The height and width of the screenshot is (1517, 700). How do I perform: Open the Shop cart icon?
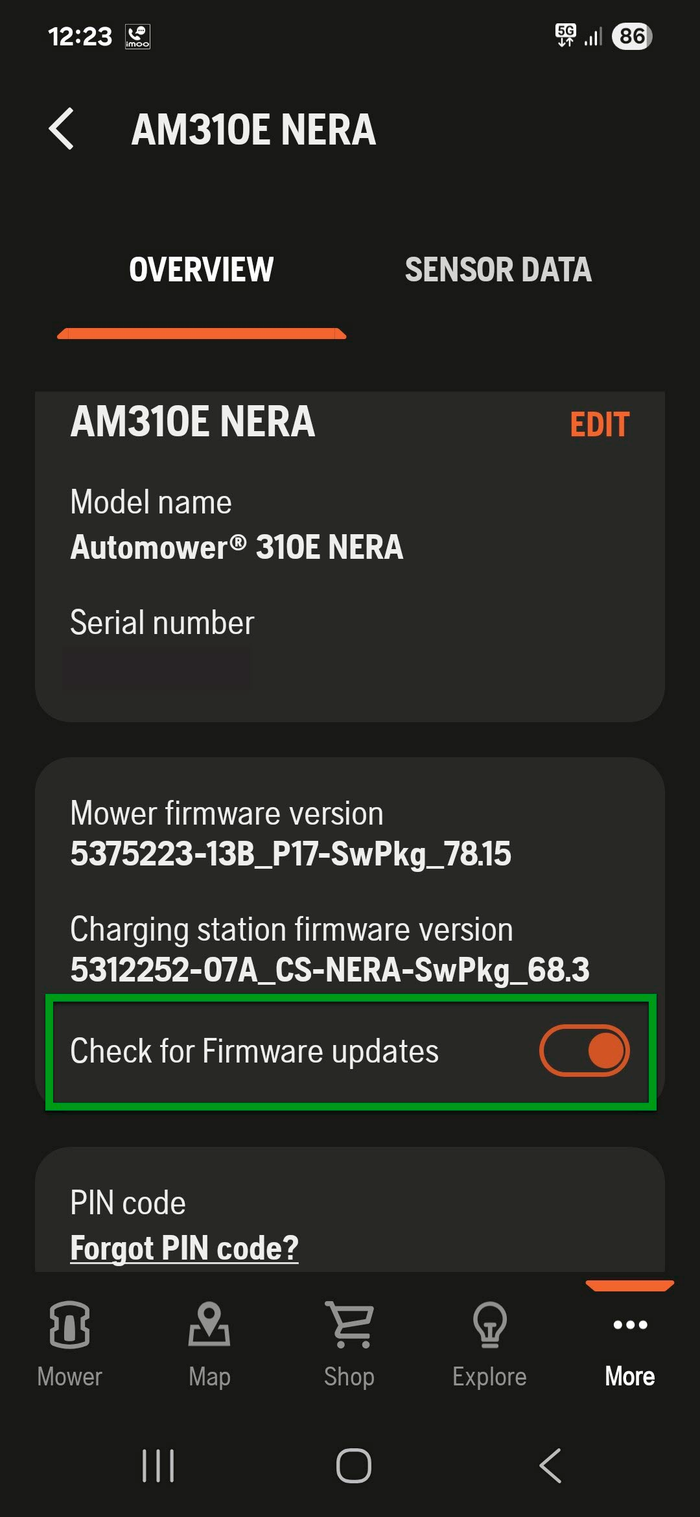click(x=349, y=1325)
